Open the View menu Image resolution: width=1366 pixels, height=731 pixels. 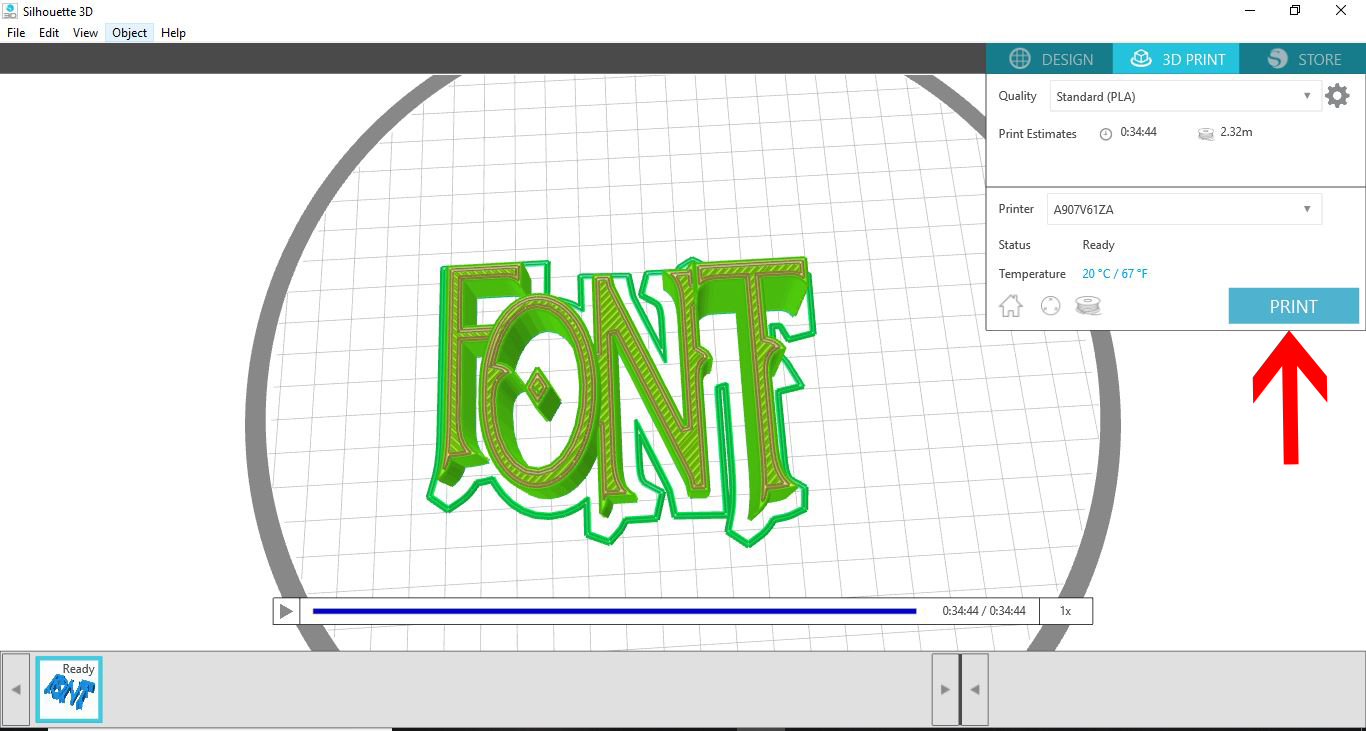(85, 33)
